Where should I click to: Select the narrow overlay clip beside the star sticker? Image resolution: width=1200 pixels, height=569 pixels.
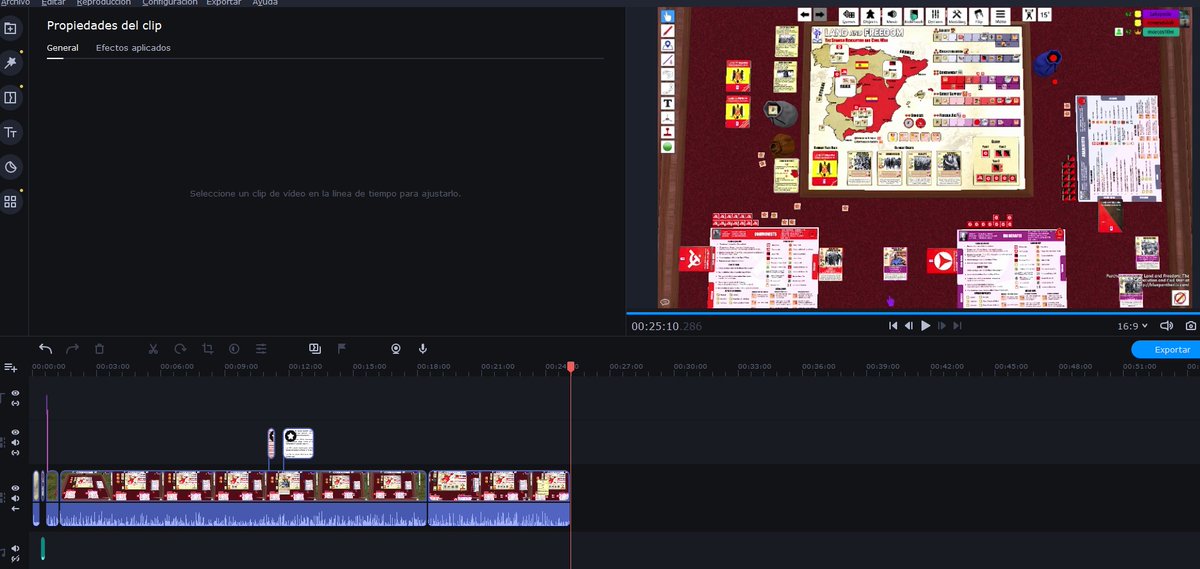[271, 443]
